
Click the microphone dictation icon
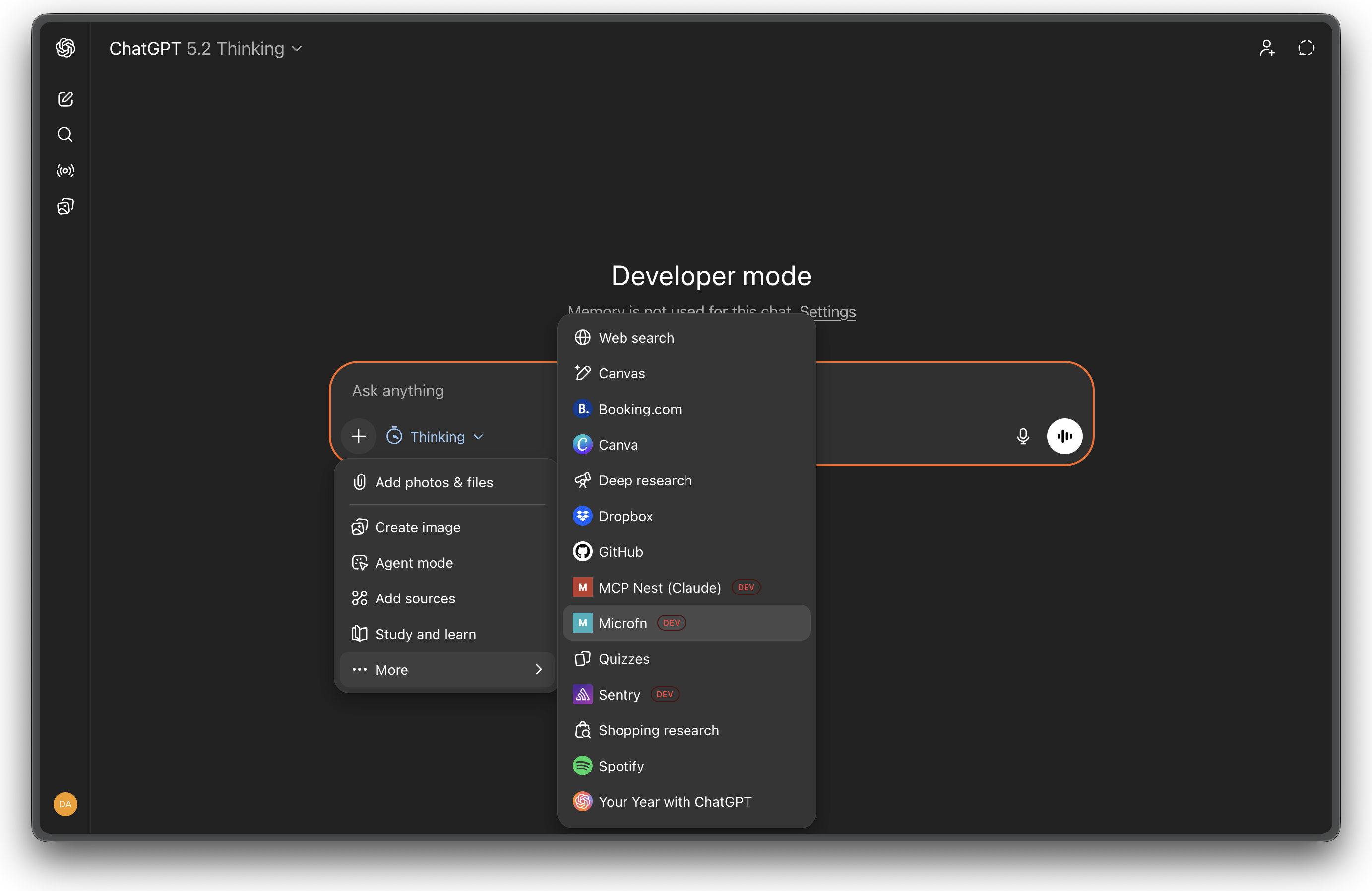(1023, 436)
